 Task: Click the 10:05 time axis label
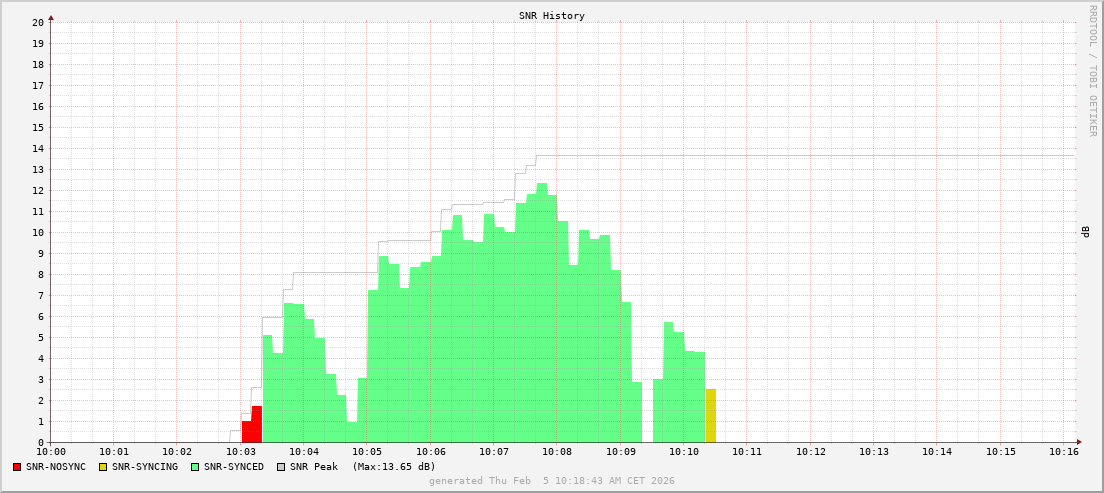367,452
